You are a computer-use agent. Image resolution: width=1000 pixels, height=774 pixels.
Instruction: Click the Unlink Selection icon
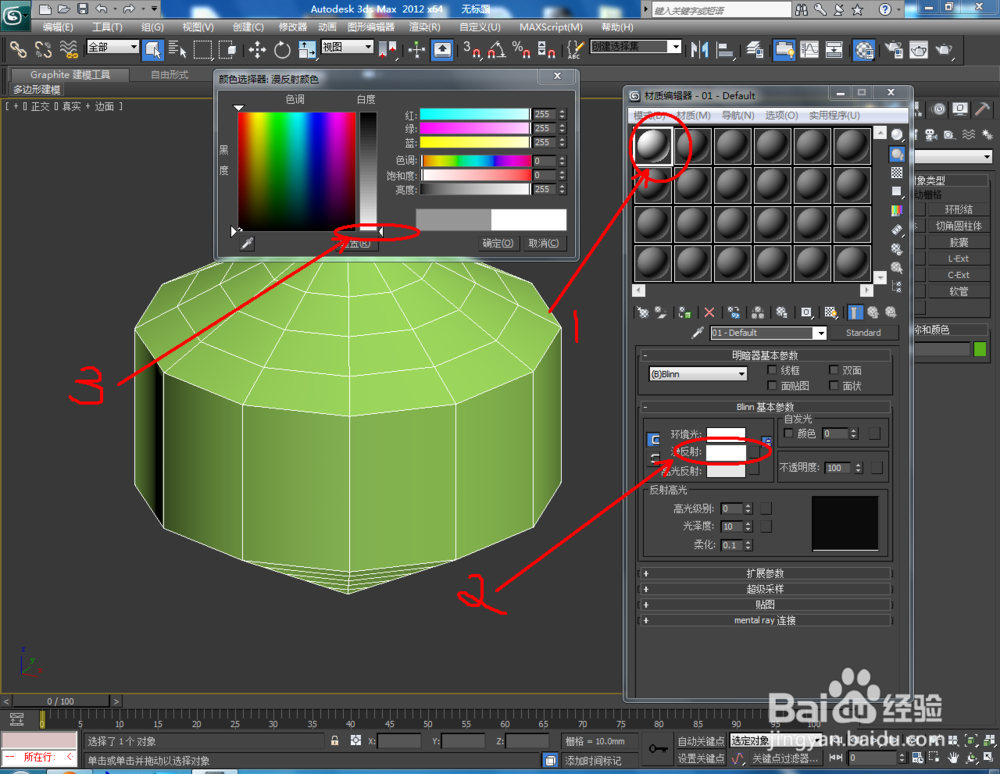click(43, 49)
